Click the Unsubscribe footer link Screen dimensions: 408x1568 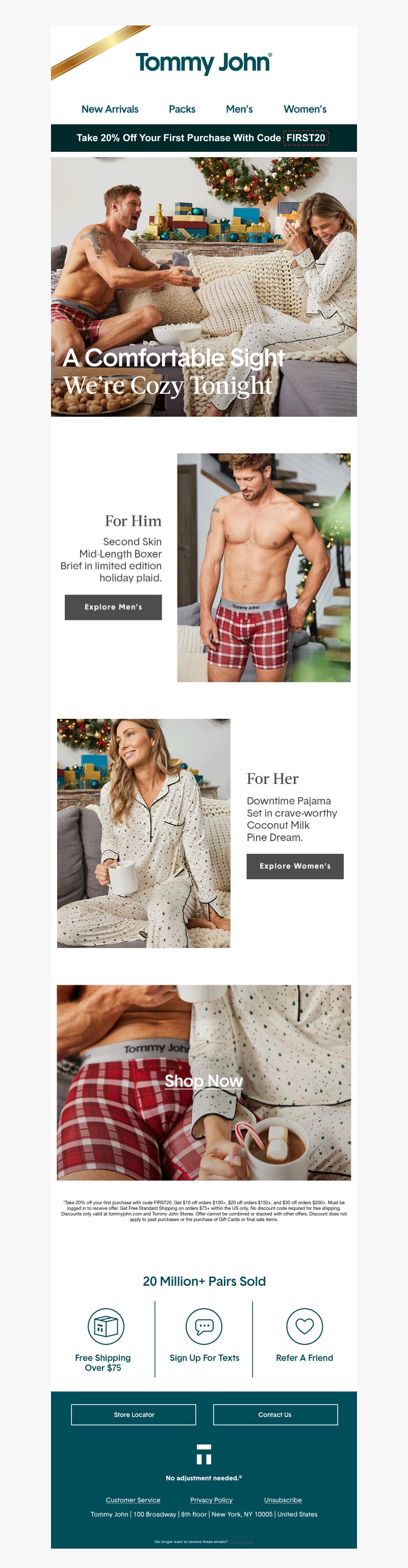[x=283, y=1500]
